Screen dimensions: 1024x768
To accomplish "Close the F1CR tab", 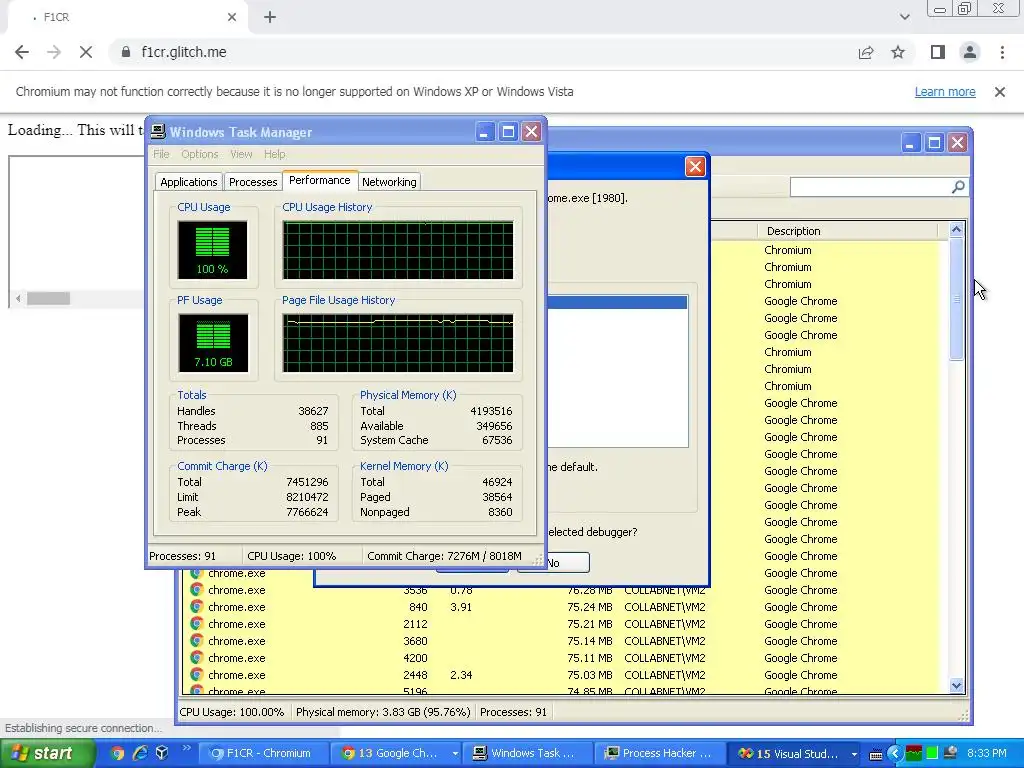I will 232,18.
